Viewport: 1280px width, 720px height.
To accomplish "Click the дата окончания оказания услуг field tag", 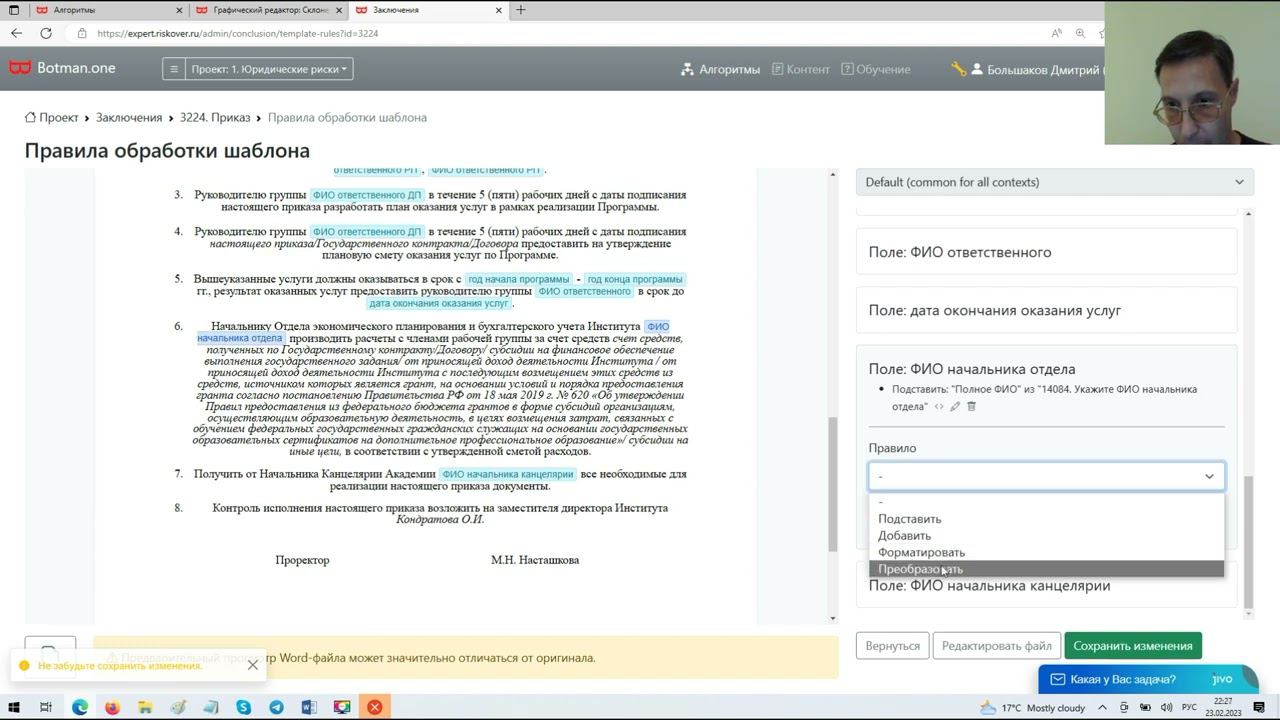I will (439, 303).
